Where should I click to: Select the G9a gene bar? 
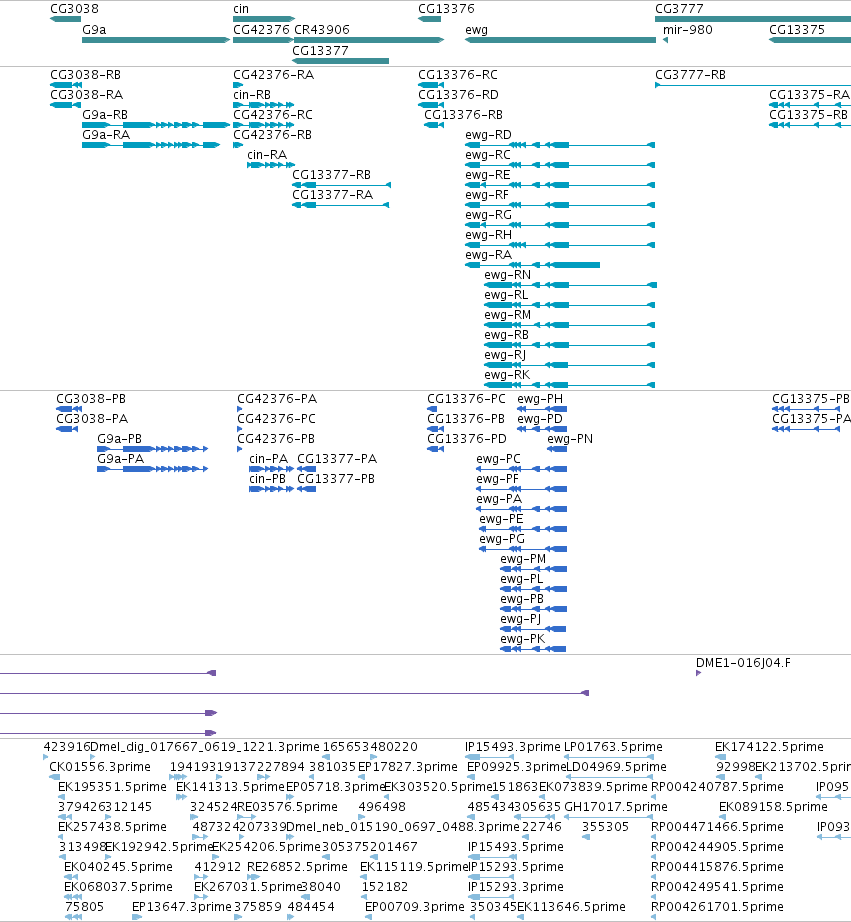pos(156,40)
